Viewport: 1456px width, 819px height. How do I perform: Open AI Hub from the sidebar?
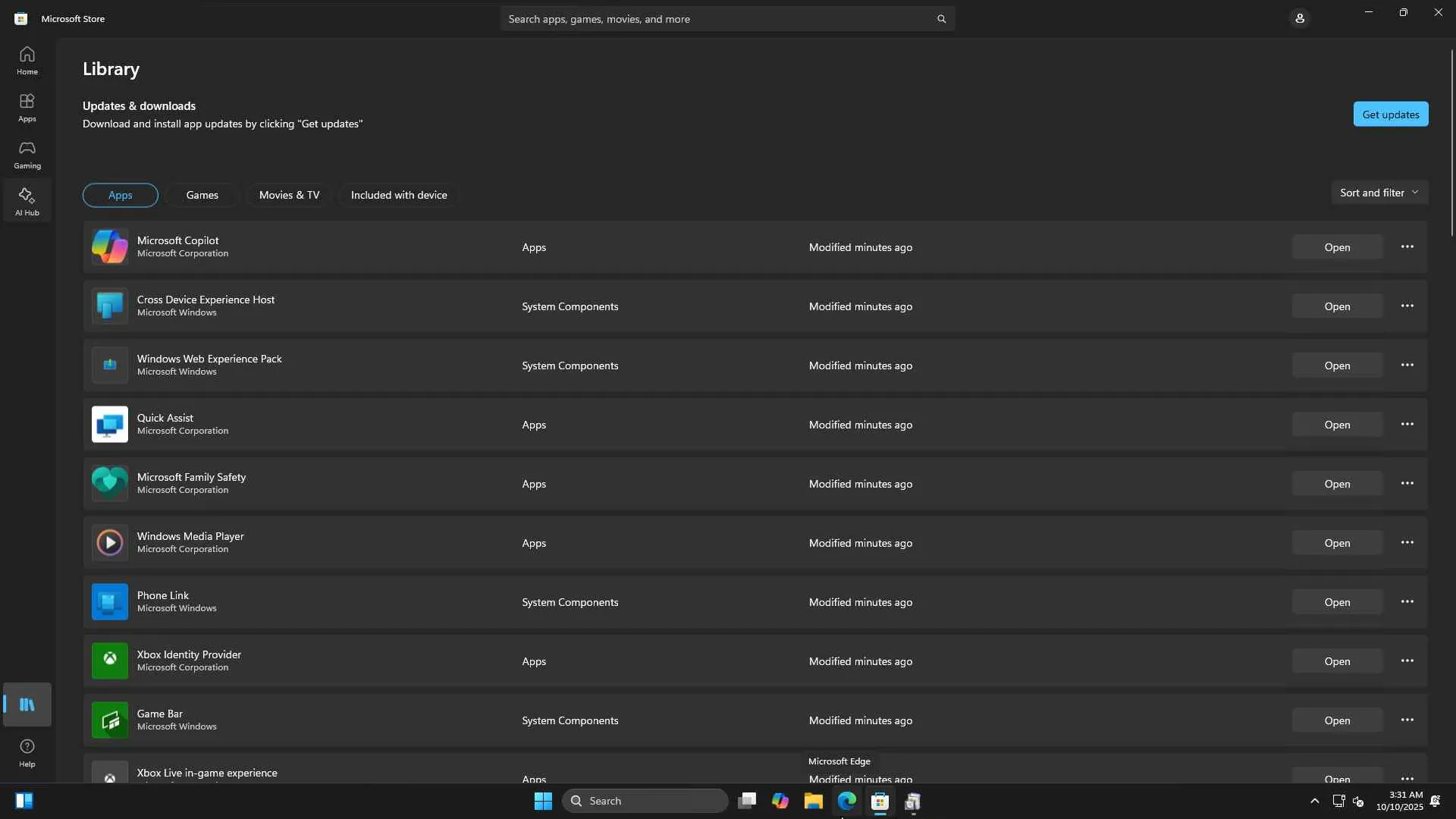click(27, 201)
